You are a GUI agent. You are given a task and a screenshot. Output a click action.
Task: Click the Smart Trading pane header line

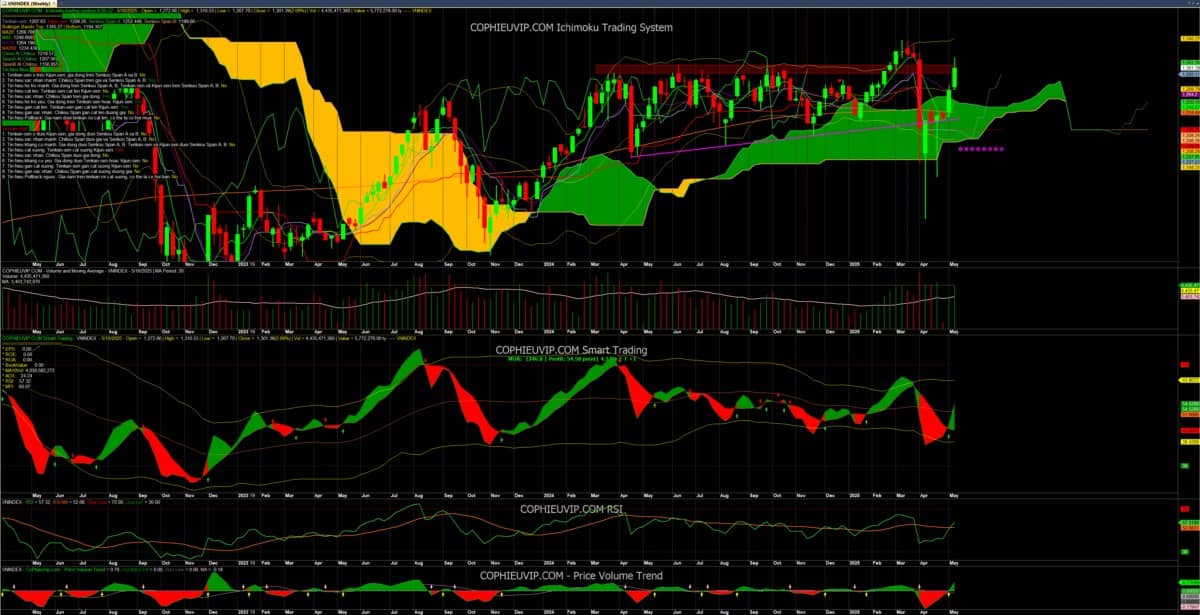[210, 339]
